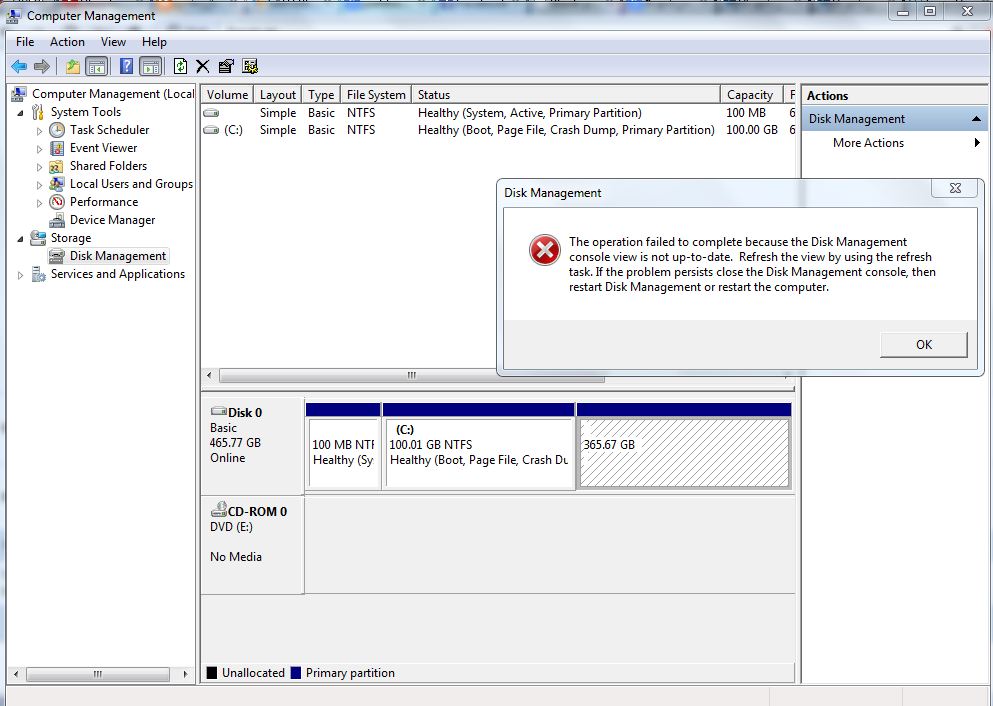Viewport: 993px width, 706px height.
Task: Click the Storage node icon
Action: (x=38, y=238)
